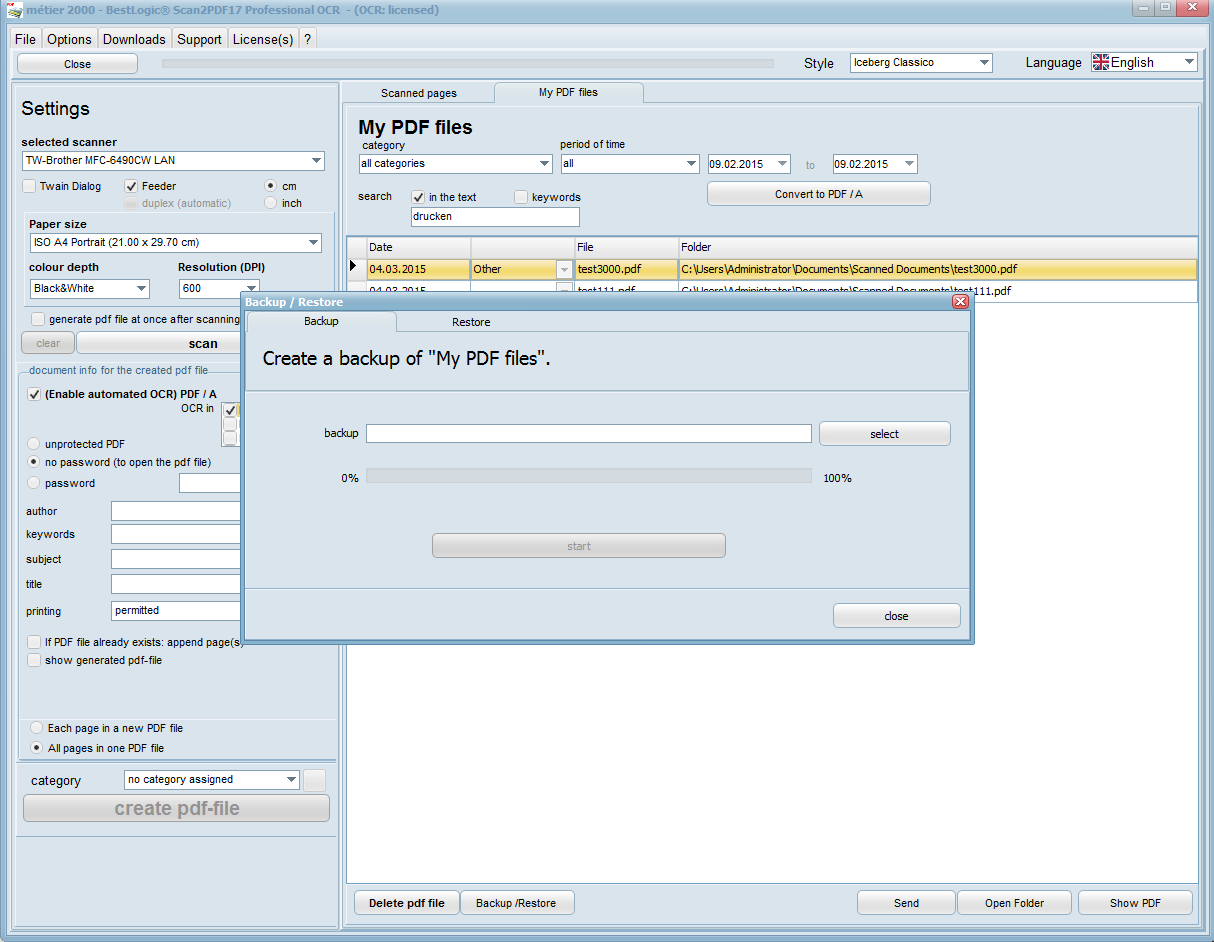Tick the keywords search checkbox
The height and width of the screenshot is (942, 1214).
tap(521, 197)
